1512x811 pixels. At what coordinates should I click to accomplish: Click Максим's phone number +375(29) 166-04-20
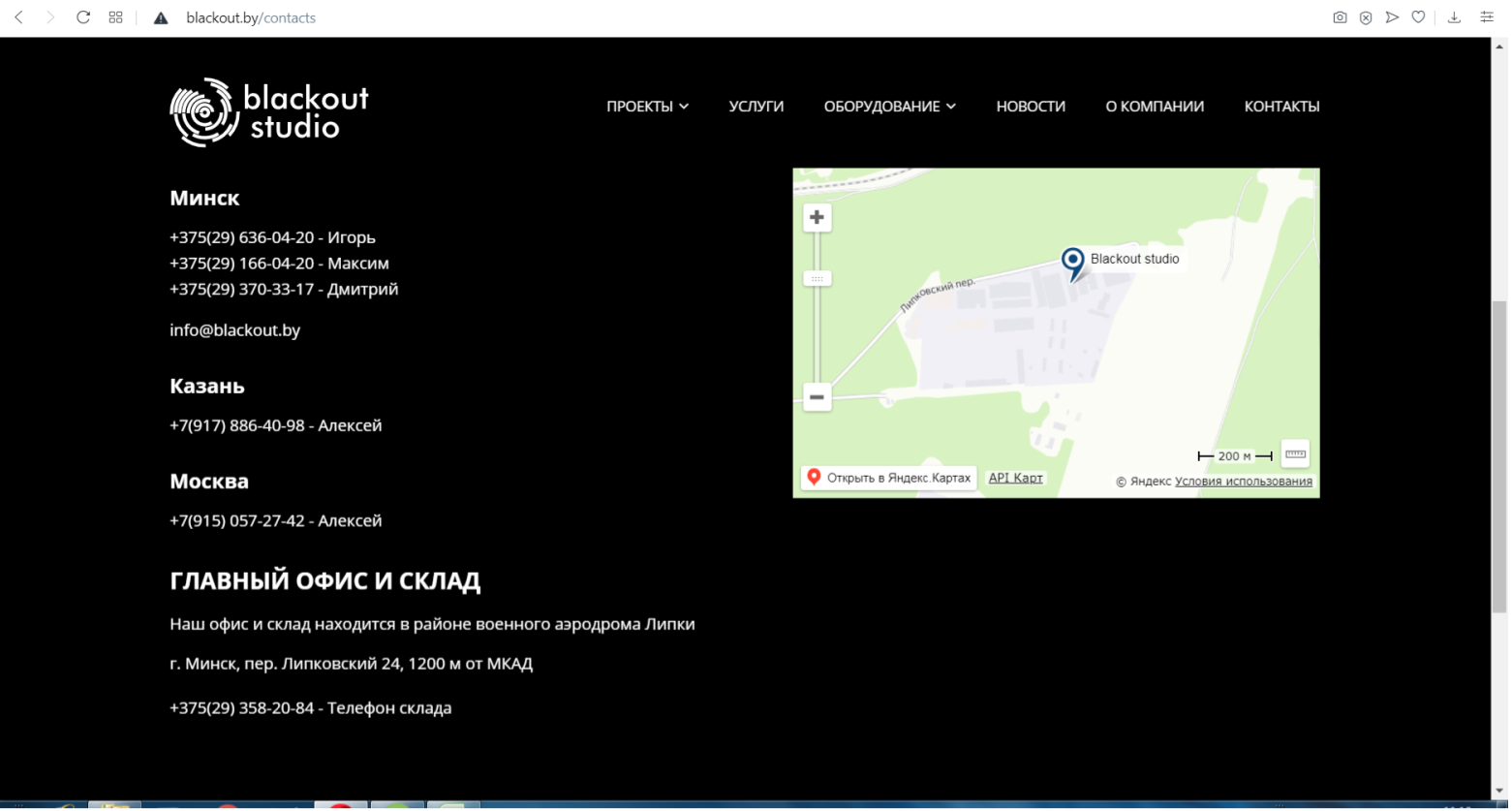[x=242, y=264]
